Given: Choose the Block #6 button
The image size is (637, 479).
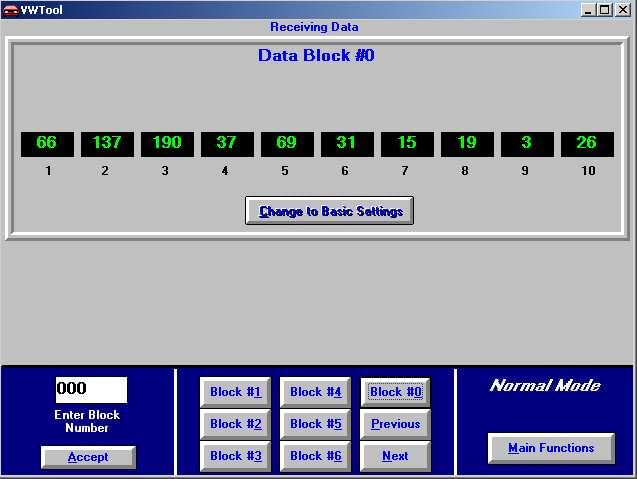Looking at the screenshot, I should 315,456.
